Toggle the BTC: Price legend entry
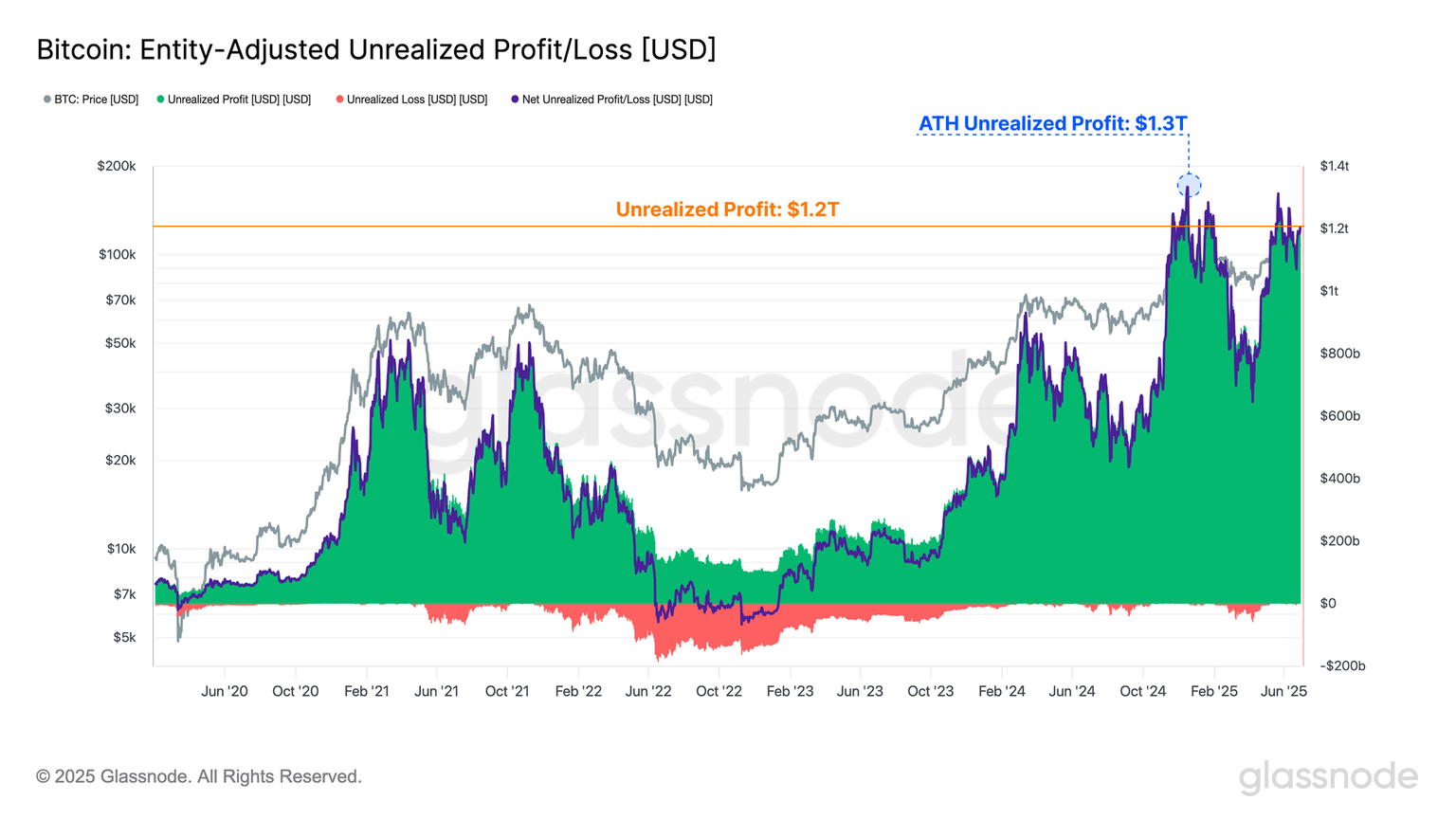Viewport: 1456px width, 819px height. 91,100
